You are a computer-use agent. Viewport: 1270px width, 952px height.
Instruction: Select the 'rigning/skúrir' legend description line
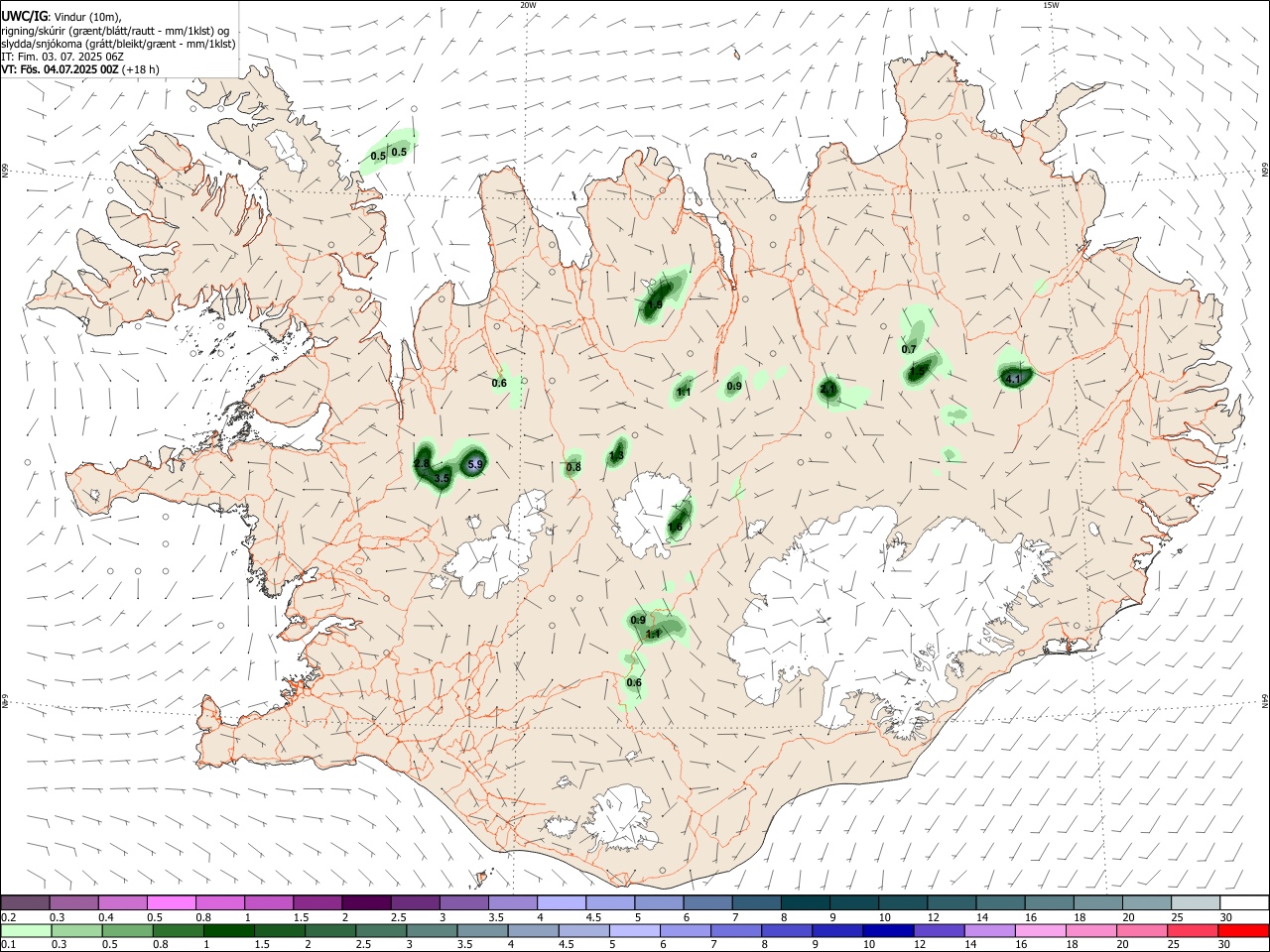(x=115, y=30)
